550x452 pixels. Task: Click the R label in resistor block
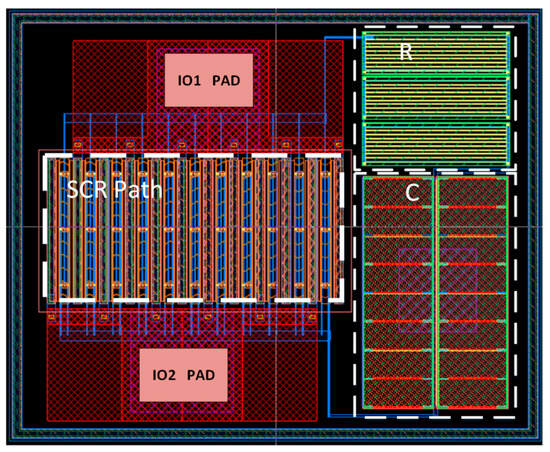pos(405,52)
